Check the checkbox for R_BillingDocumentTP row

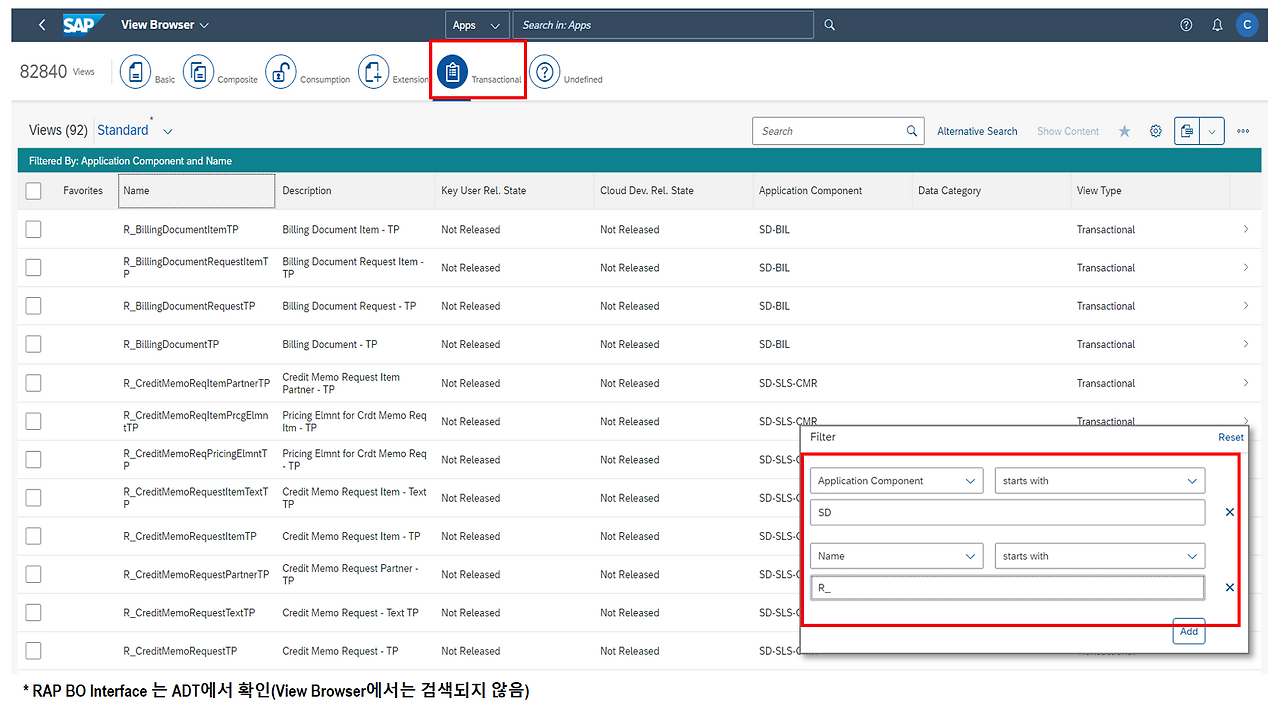pos(33,344)
